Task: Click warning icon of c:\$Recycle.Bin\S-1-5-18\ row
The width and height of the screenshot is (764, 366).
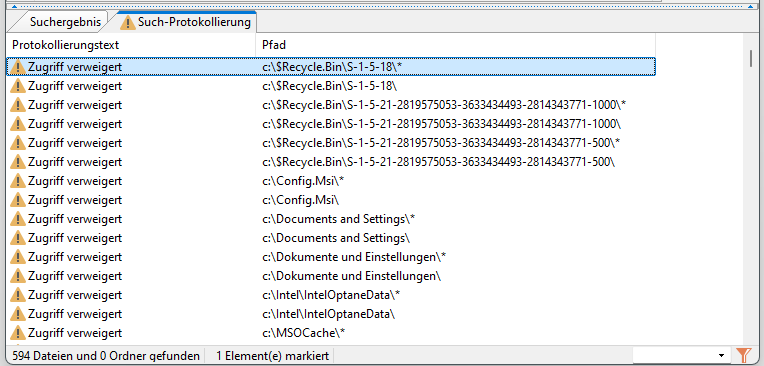Action: pos(18,86)
